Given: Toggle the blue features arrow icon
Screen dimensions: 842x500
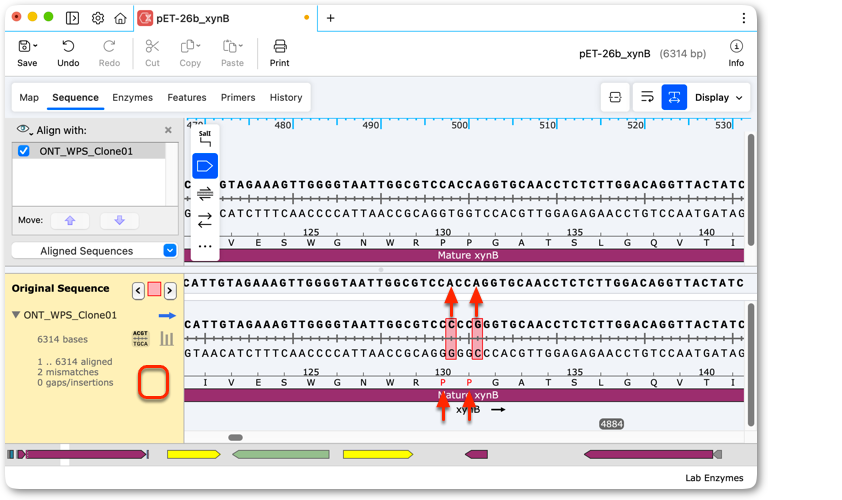Looking at the screenshot, I should (205, 166).
